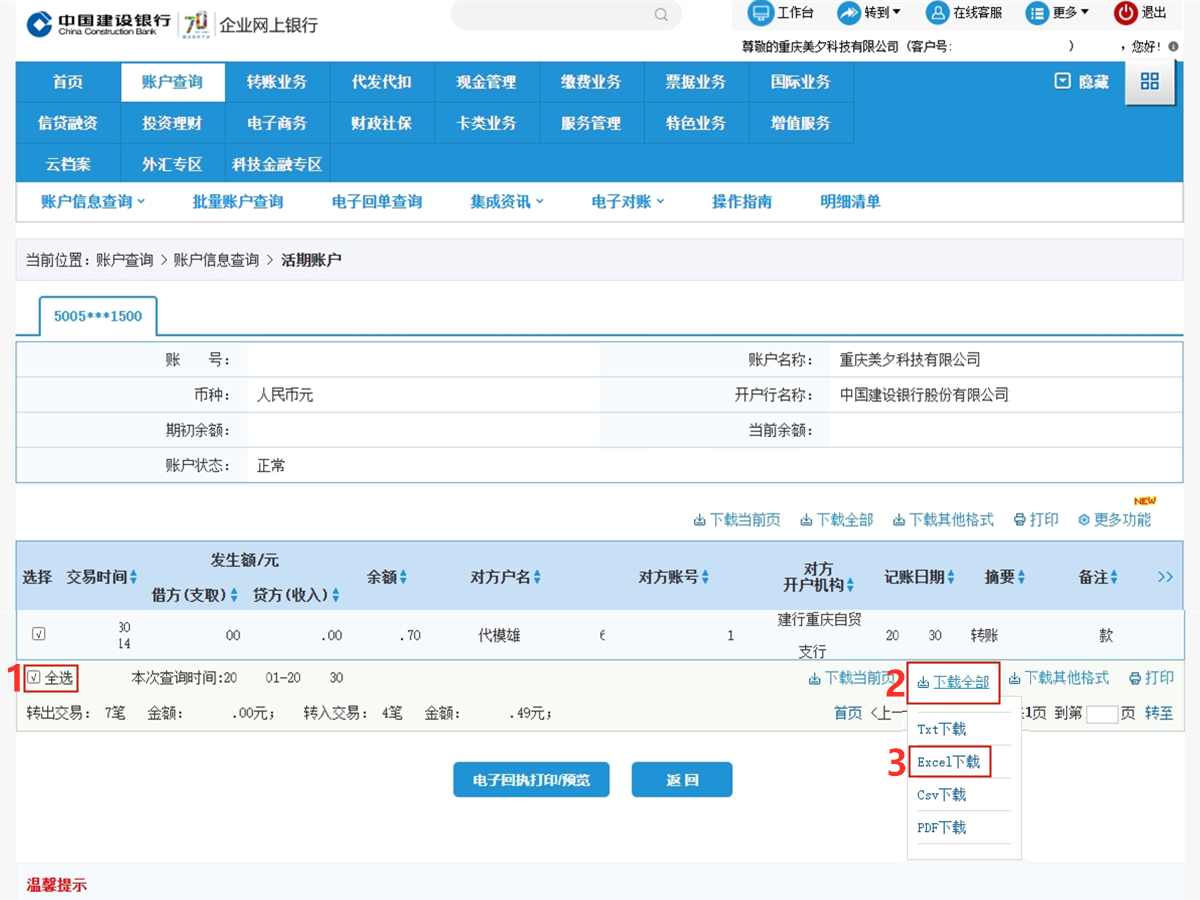Open 更多功能 gear icon
This screenshot has width=1200, height=900.
tap(1084, 520)
